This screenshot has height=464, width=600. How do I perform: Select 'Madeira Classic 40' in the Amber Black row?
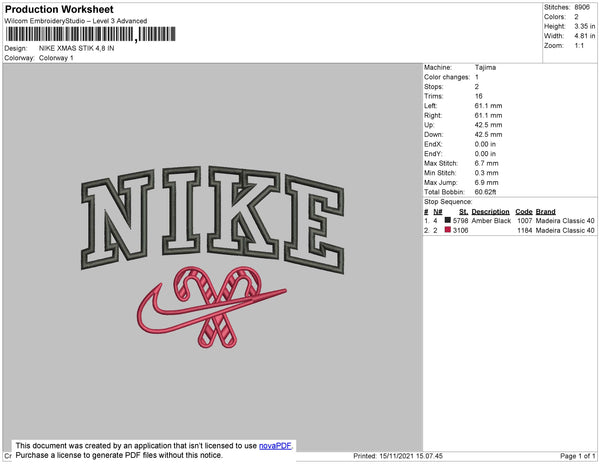tap(565, 221)
